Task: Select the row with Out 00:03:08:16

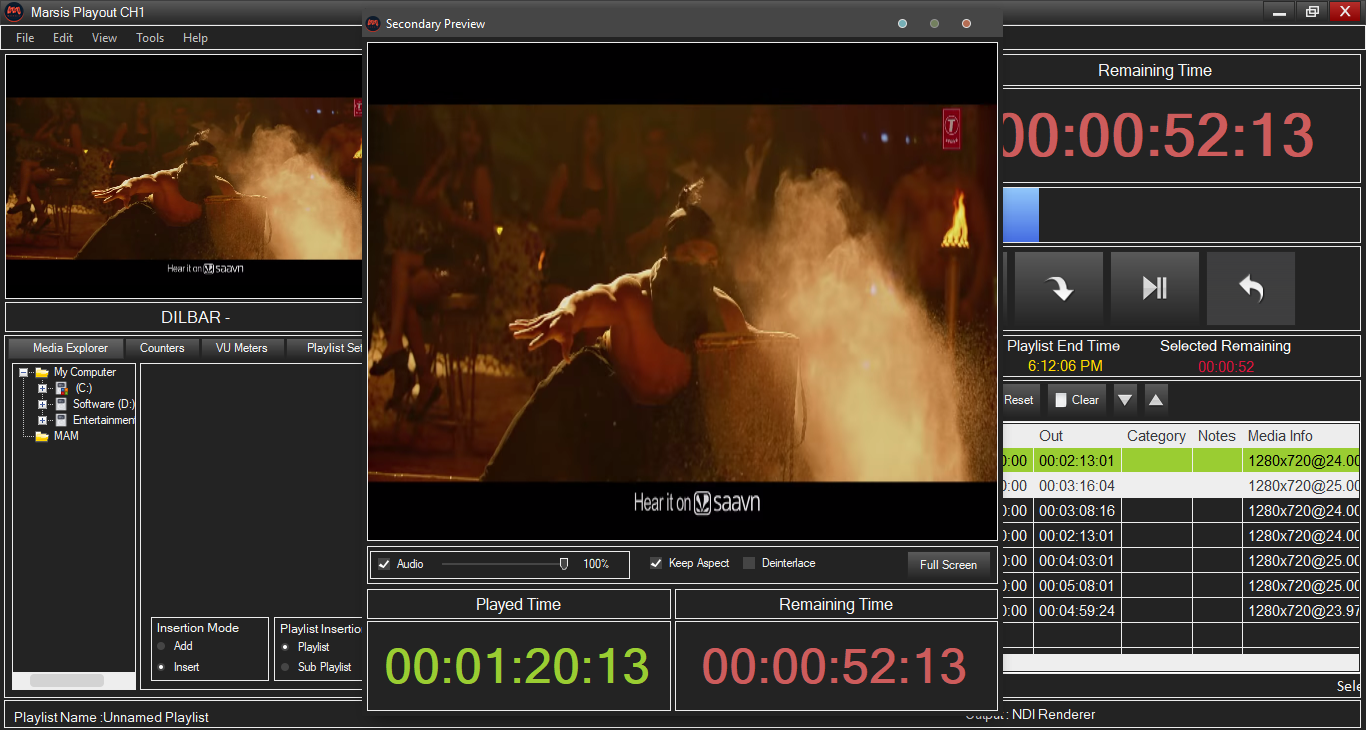Action: [1180, 511]
